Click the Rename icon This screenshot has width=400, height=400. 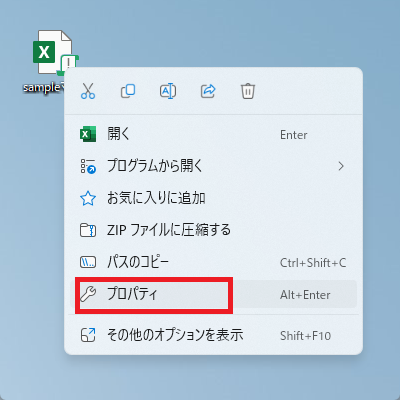[168, 91]
